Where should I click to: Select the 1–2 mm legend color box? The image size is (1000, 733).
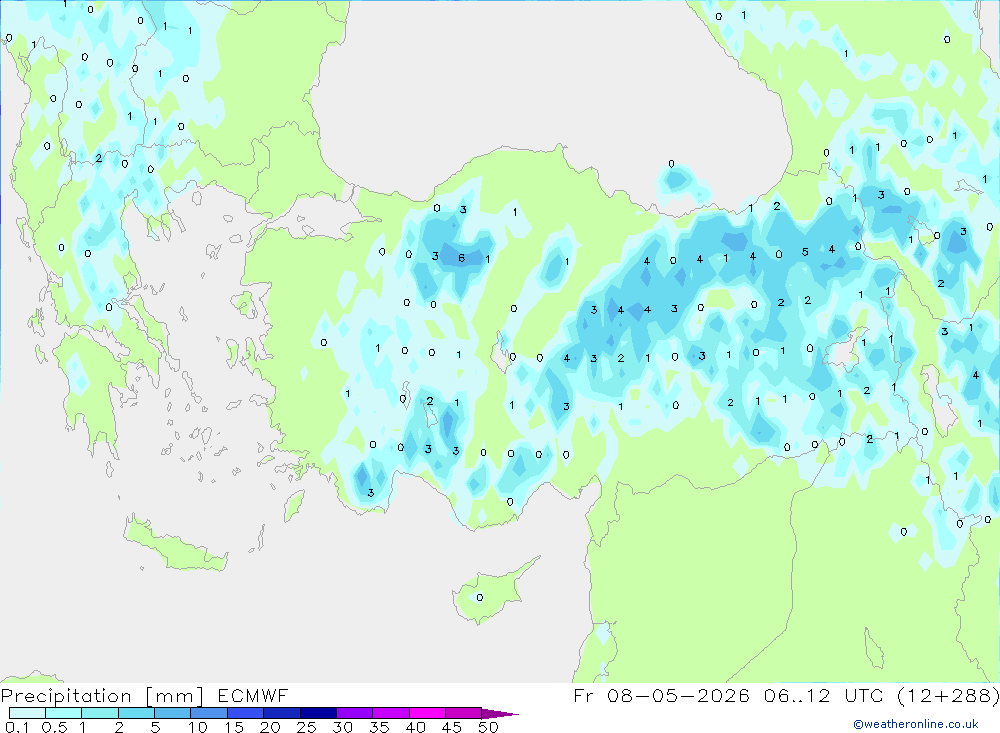tap(100, 713)
